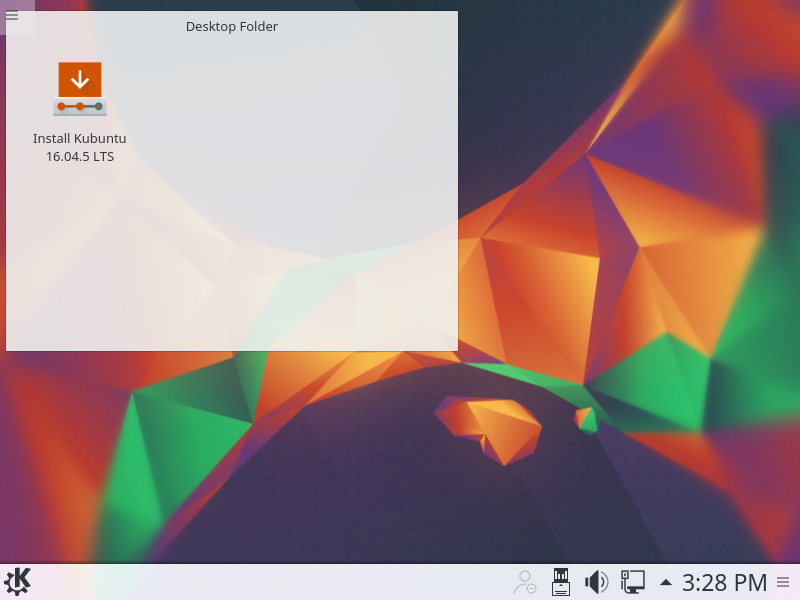Click empty space inside Desktop Folder widget
Viewport: 800px width, 600px height.
pos(300,220)
